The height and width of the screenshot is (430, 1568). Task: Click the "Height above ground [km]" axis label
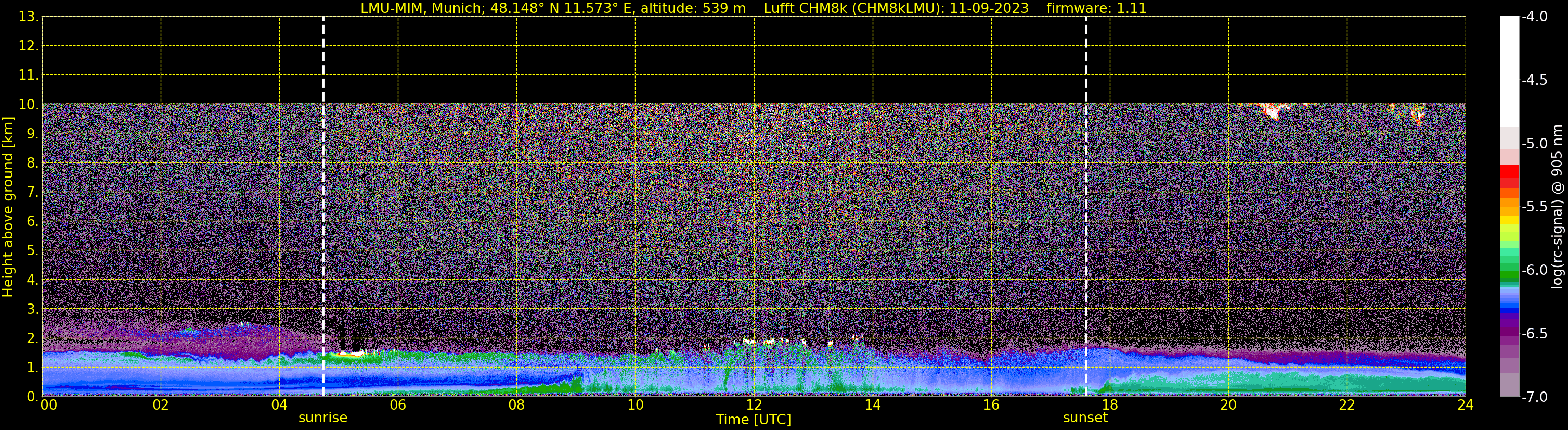(8, 207)
